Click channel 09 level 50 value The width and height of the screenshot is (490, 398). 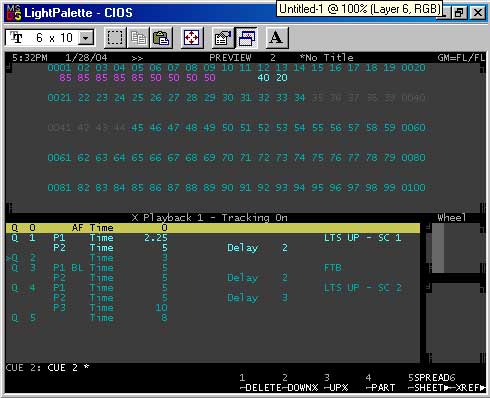tap(209, 78)
